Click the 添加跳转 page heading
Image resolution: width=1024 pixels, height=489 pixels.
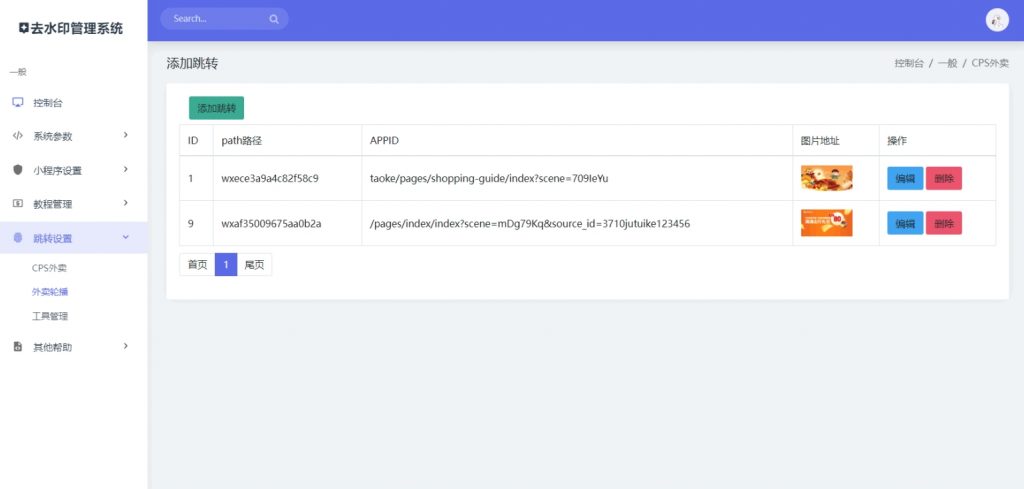pos(192,63)
